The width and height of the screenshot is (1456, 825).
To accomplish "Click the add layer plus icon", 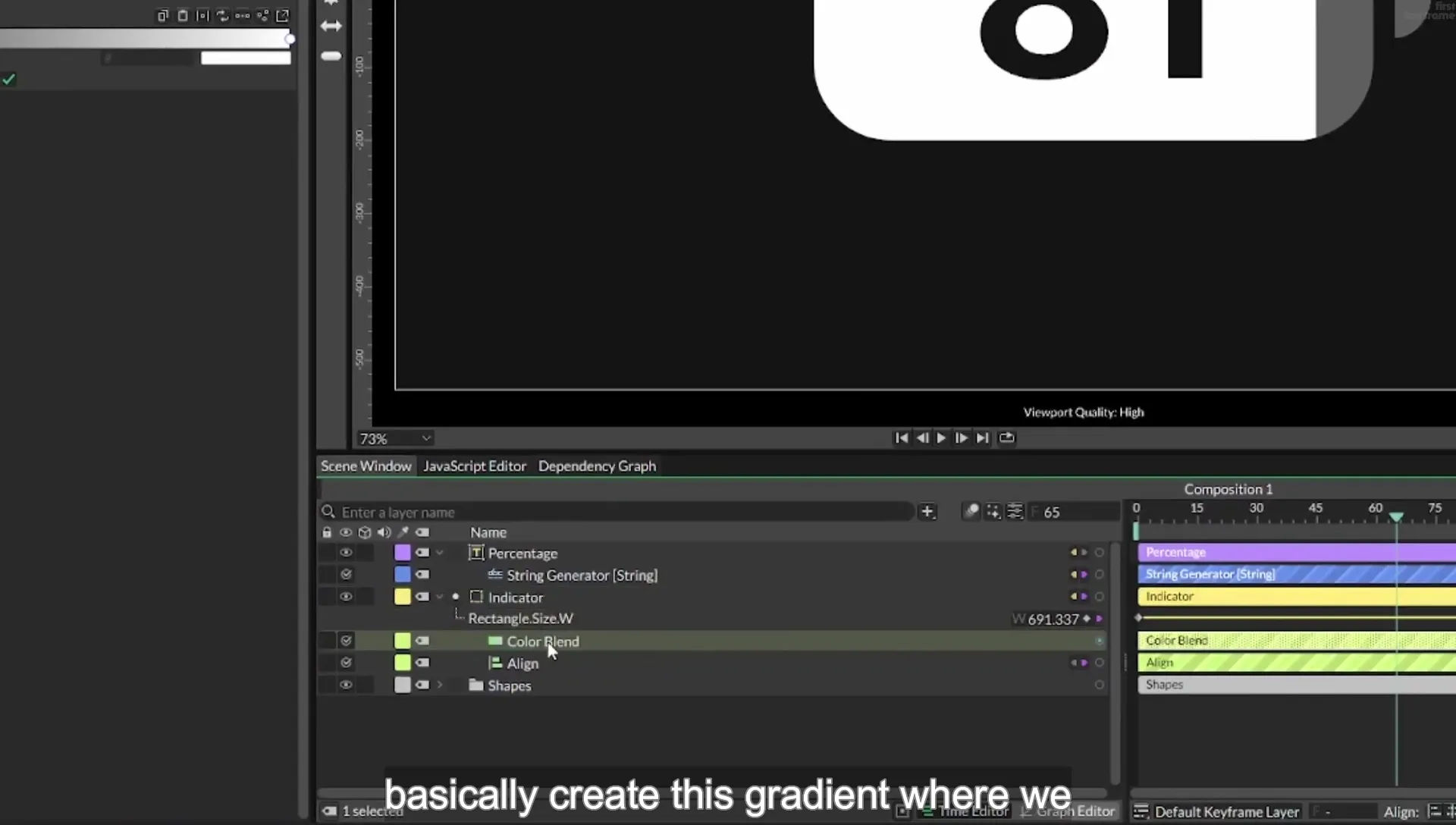I will [927, 512].
